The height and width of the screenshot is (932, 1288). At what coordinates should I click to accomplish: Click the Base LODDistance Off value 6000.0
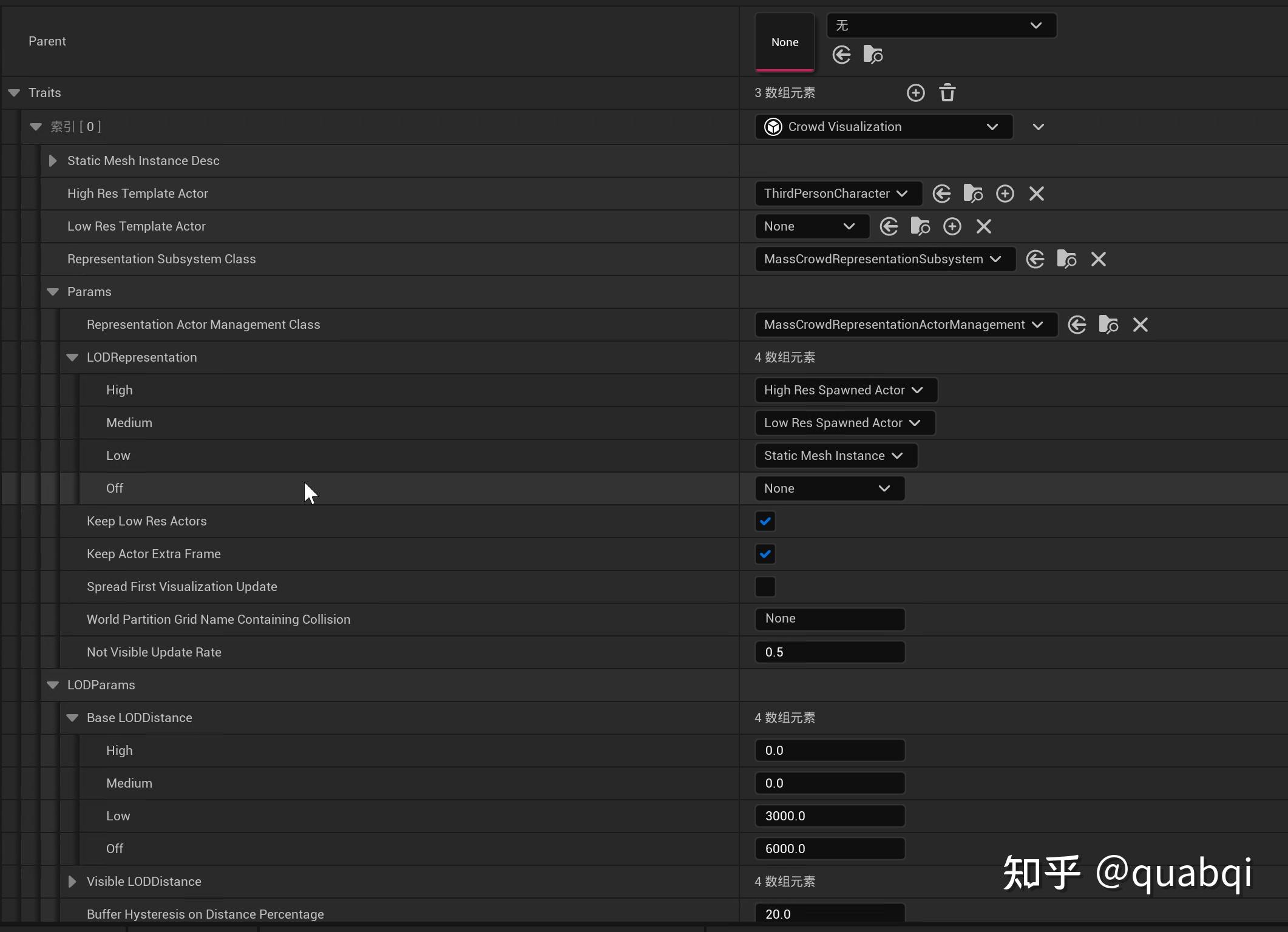click(829, 849)
